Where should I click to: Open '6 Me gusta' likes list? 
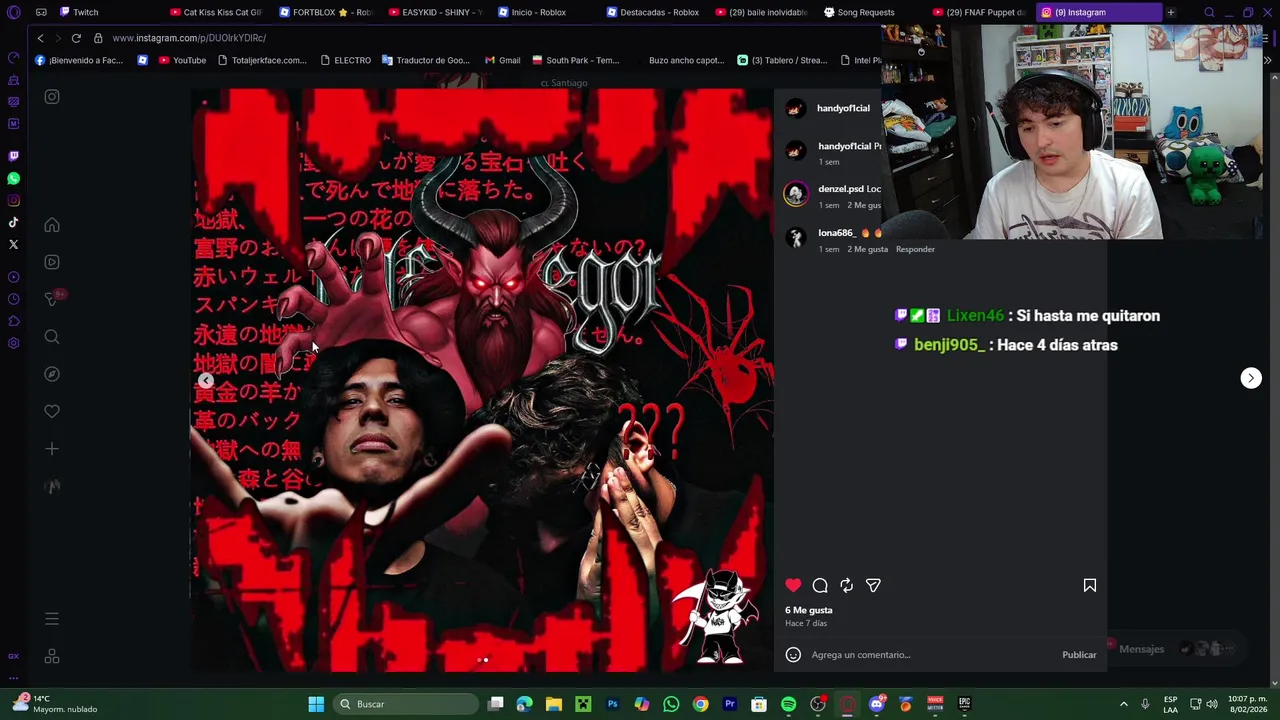click(x=808, y=610)
